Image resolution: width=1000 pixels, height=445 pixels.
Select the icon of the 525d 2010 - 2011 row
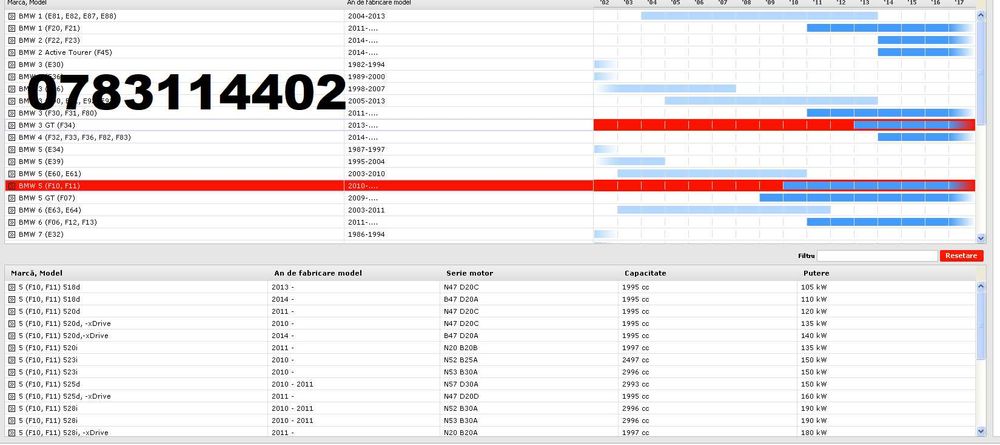click(11, 384)
